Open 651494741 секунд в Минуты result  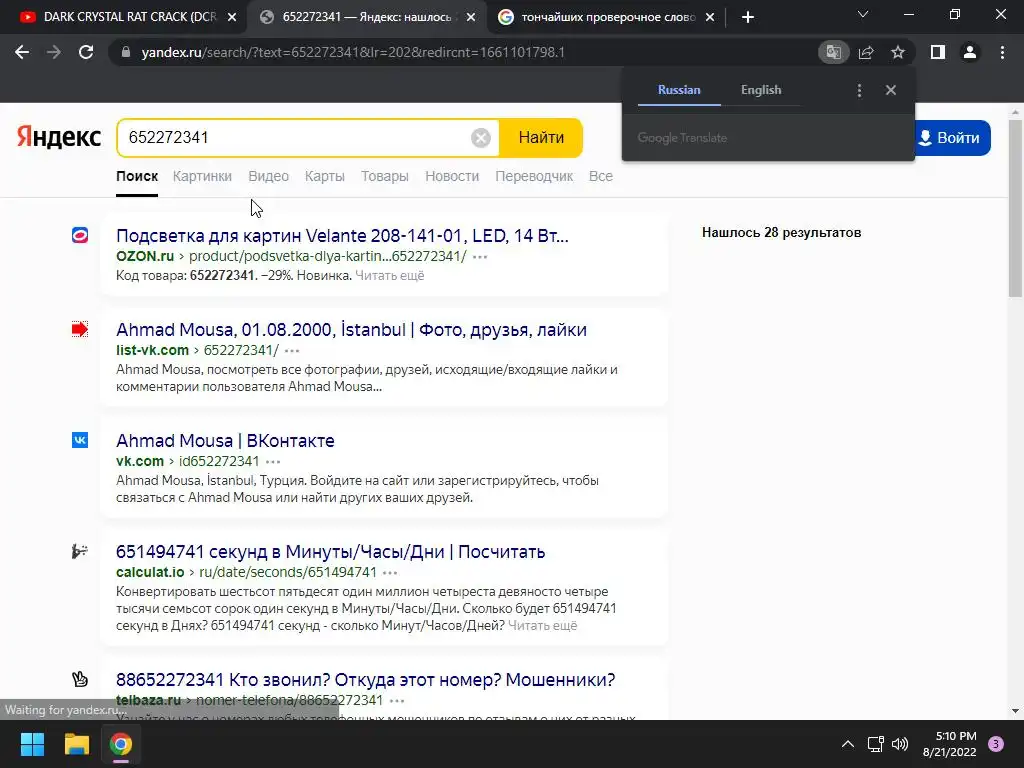(x=330, y=552)
